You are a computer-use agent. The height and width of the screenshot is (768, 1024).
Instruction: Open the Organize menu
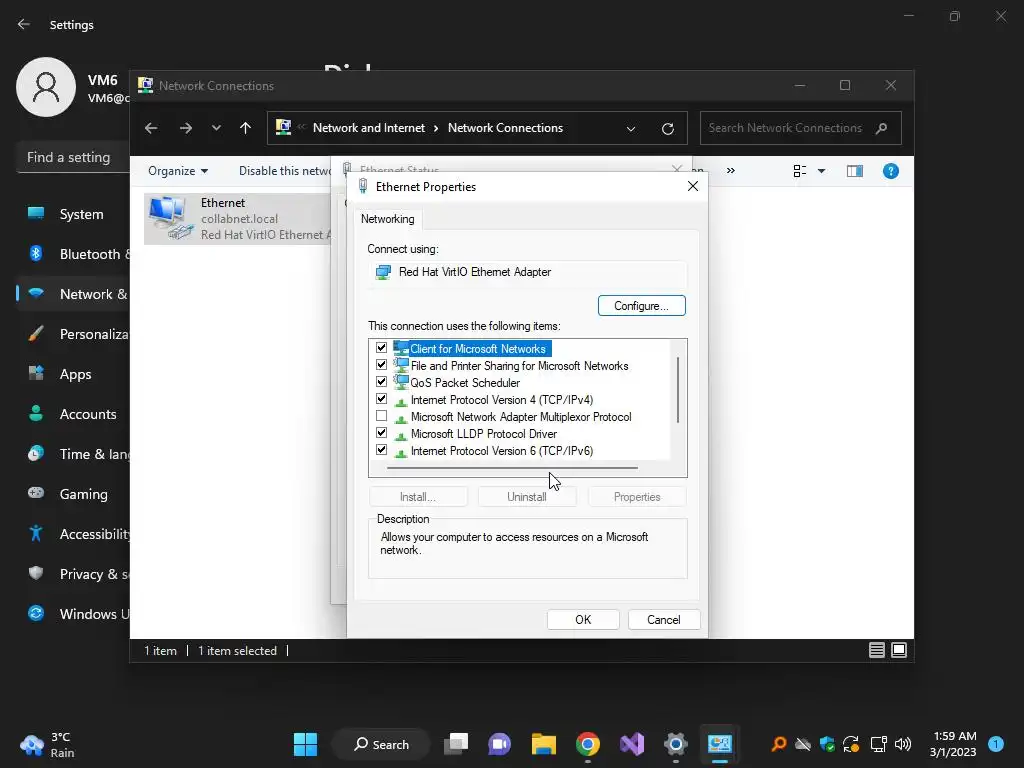[178, 171]
